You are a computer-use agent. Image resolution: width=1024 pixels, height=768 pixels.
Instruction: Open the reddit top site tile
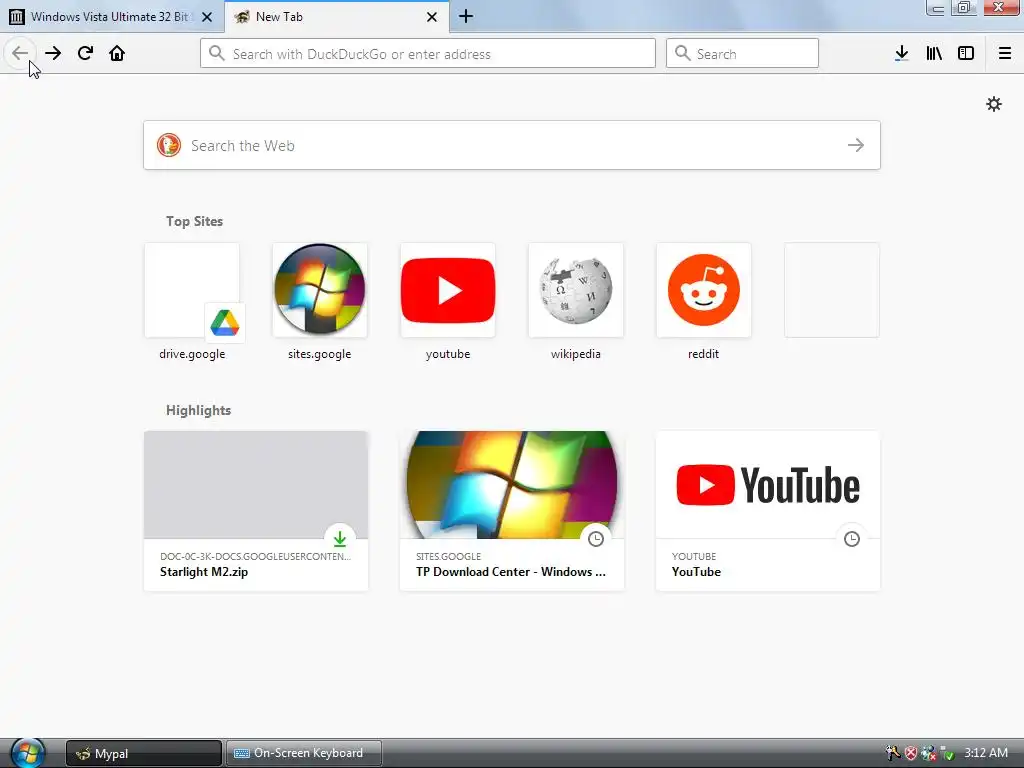[704, 291]
